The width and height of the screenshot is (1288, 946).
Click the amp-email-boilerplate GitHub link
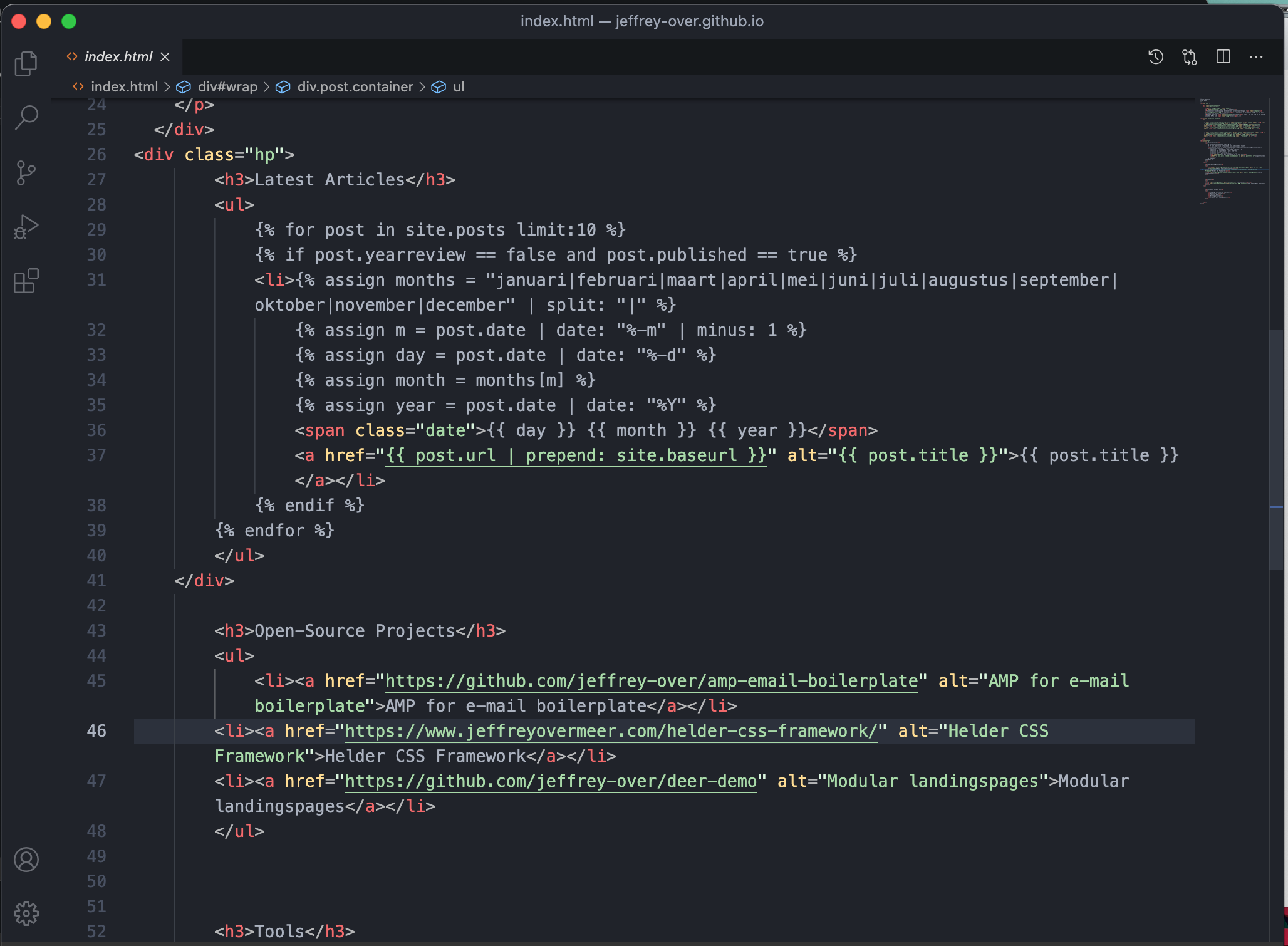click(x=652, y=681)
